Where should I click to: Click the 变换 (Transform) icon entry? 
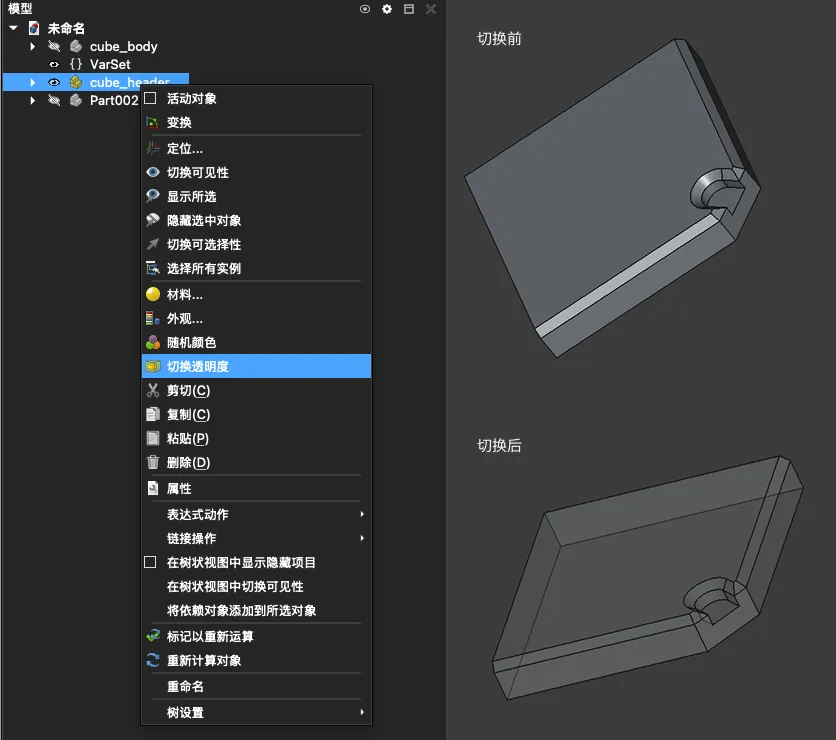click(152, 123)
